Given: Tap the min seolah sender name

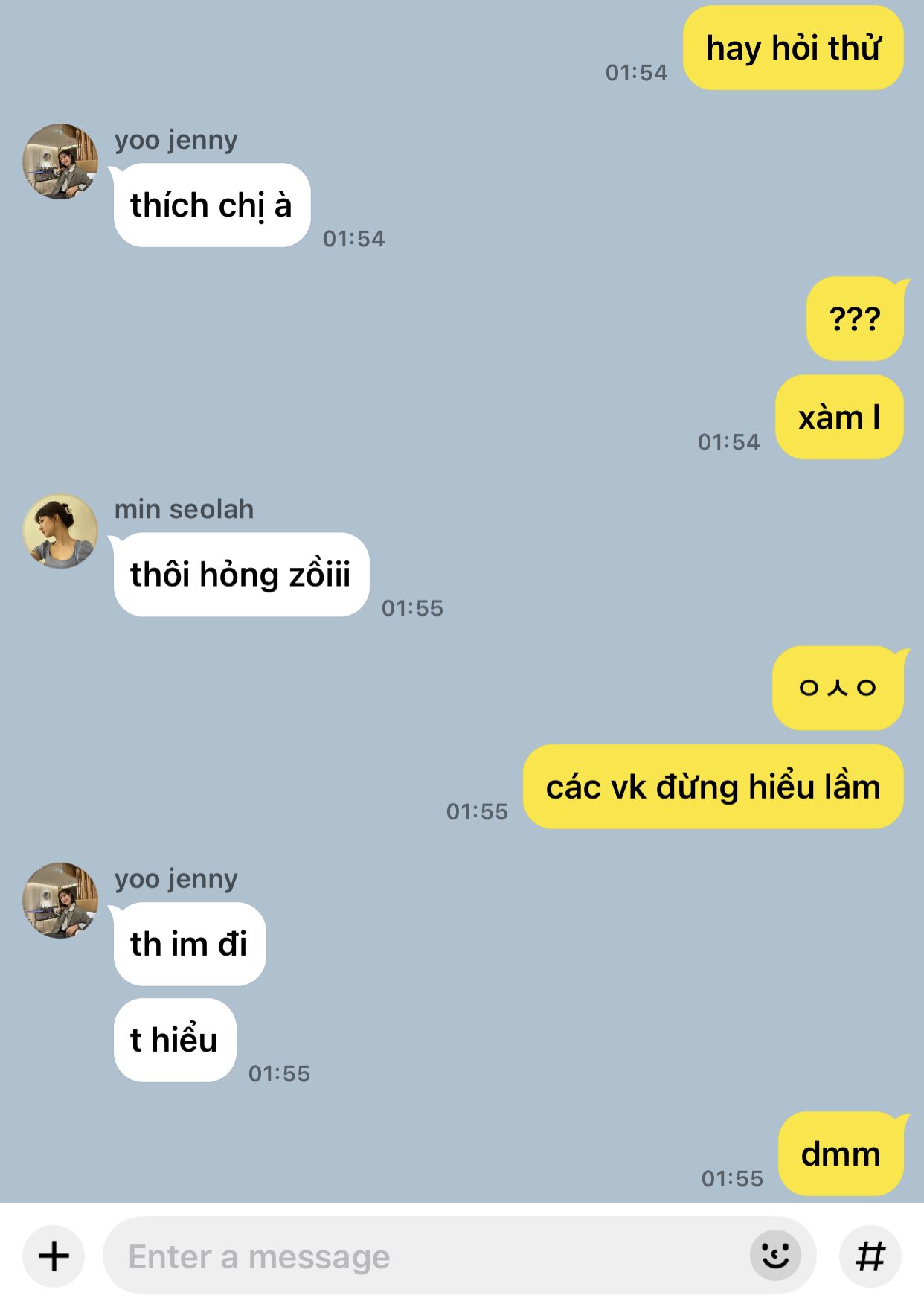Looking at the screenshot, I should pos(184,509).
